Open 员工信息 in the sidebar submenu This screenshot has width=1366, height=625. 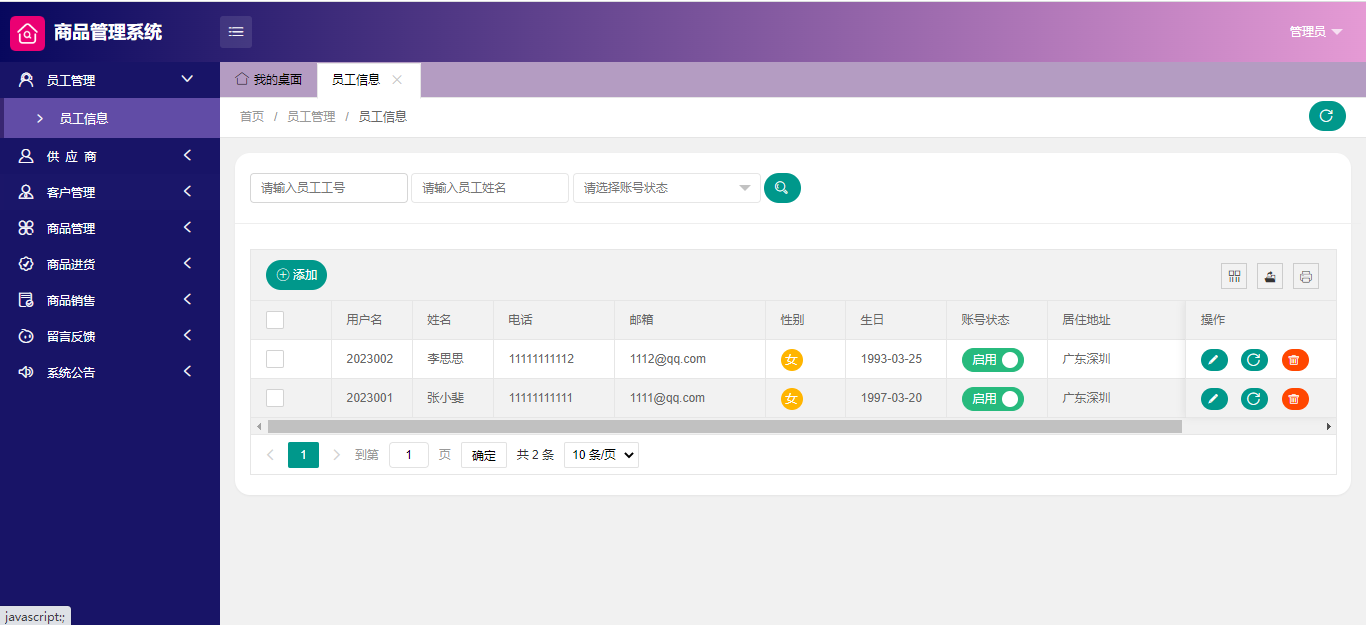[x=110, y=118]
